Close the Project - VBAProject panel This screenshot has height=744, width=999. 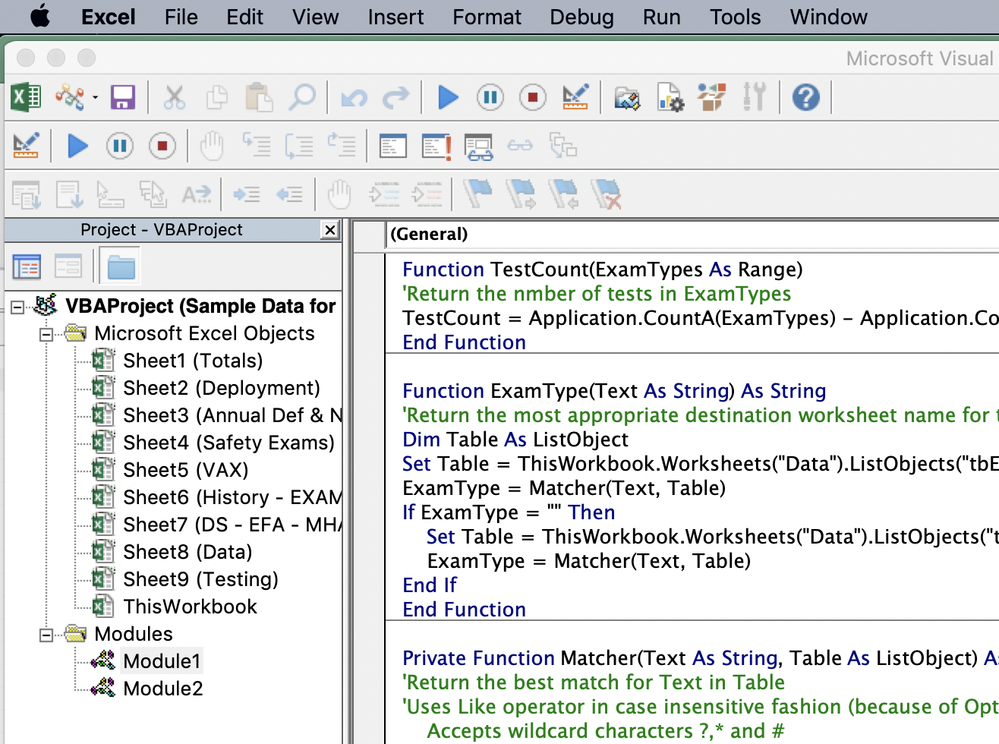329,230
